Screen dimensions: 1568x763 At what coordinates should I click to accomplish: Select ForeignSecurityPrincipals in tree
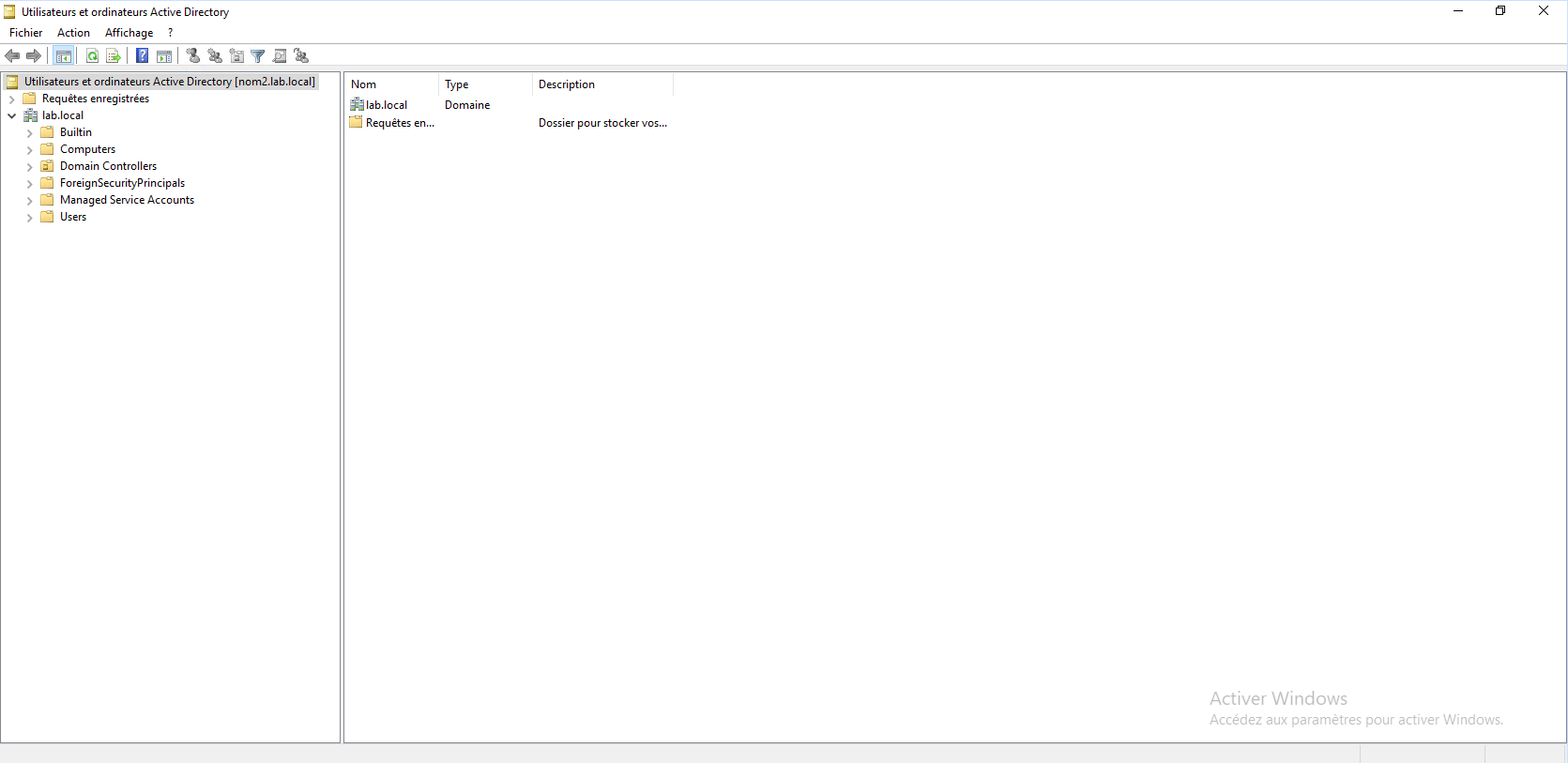point(123,183)
